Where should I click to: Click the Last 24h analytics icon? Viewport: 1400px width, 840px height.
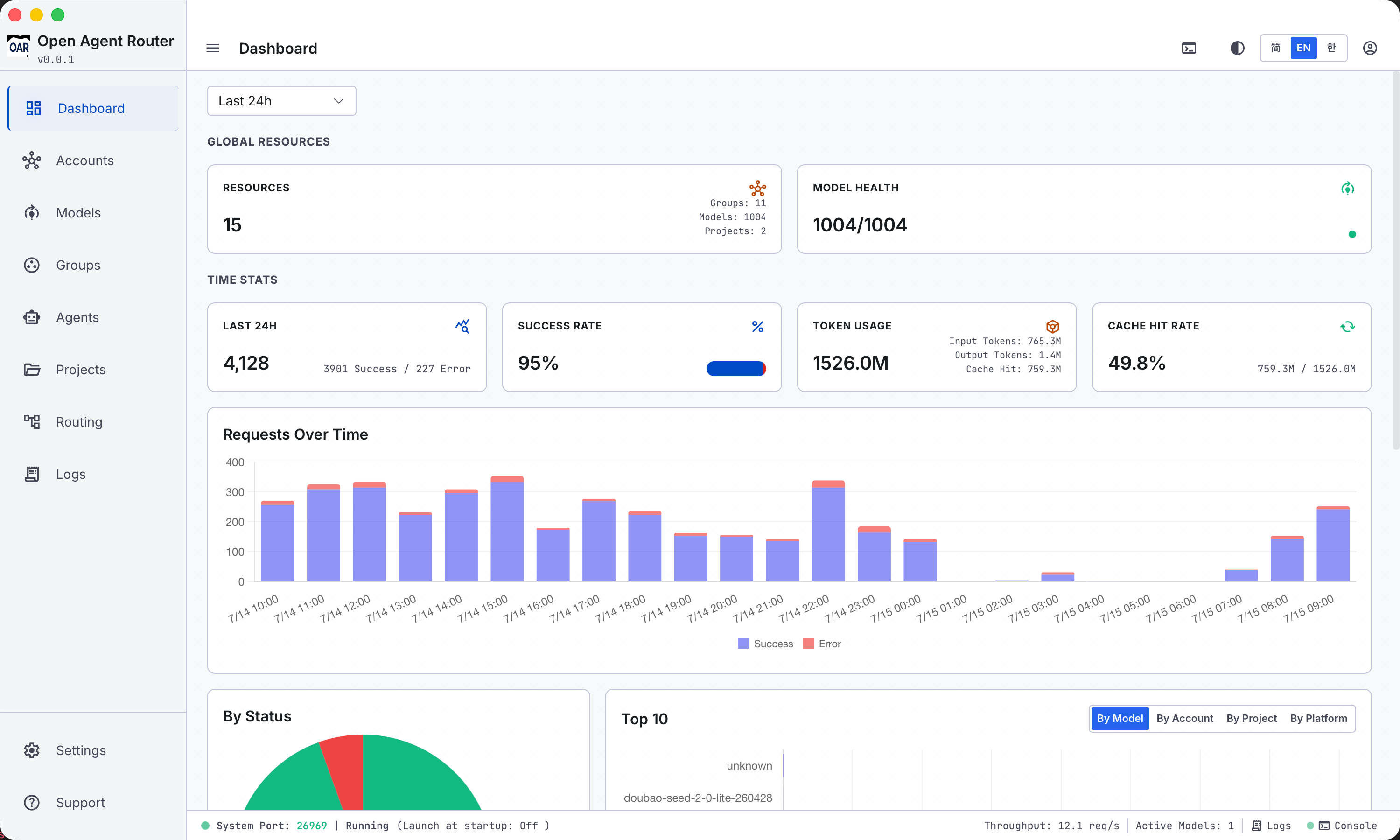click(x=462, y=326)
